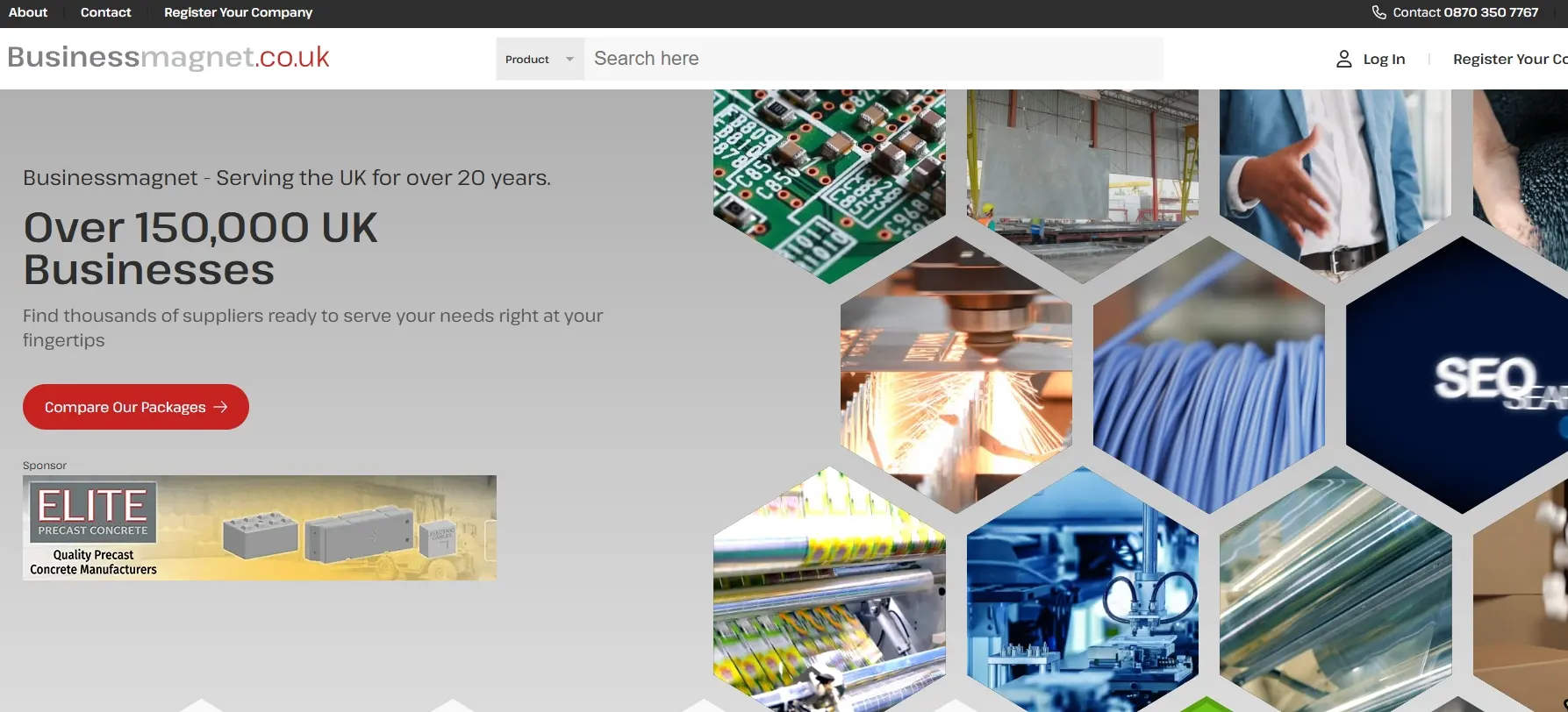This screenshot has width=1568, height=712.
Task: Open the Product search type dropdown
Action: pos(539,59)
